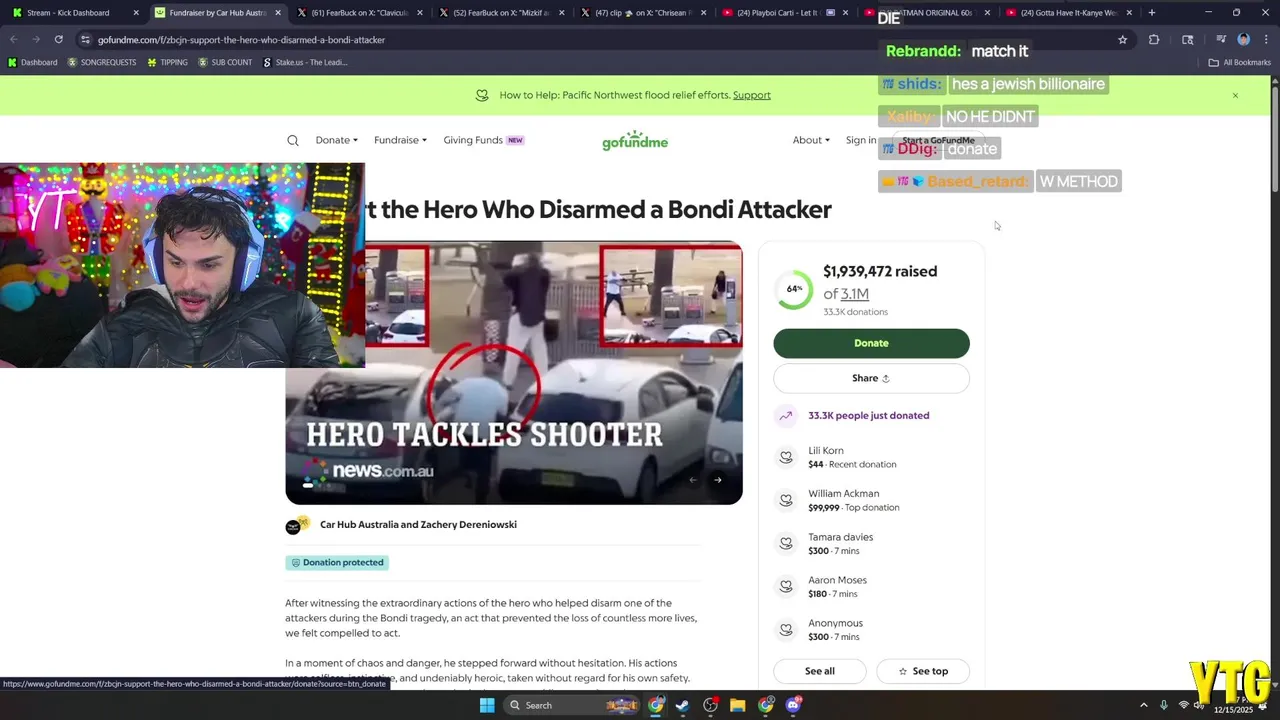The image size is (1280, 720).
Task: Click the Hero Tackles Shooter image
Action: [514, 372]
